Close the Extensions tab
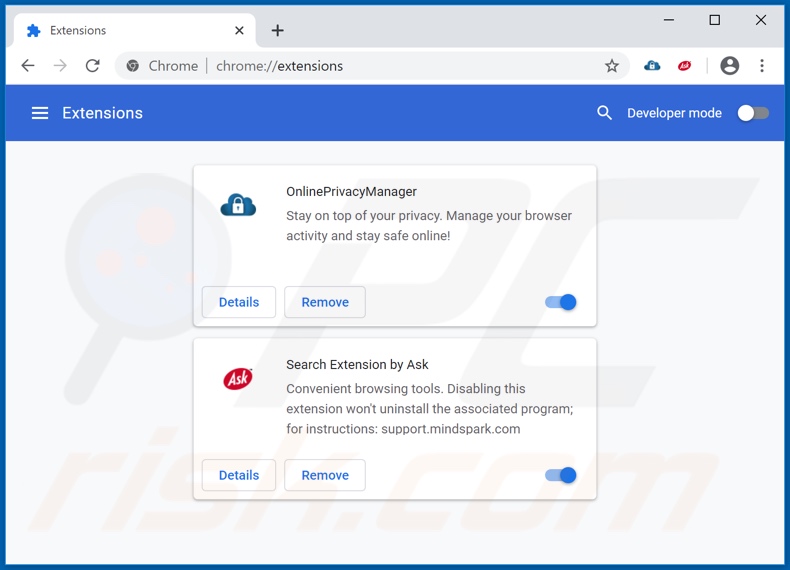The width and height of the screenshot is (790, 570). click(x=239, y=31)
